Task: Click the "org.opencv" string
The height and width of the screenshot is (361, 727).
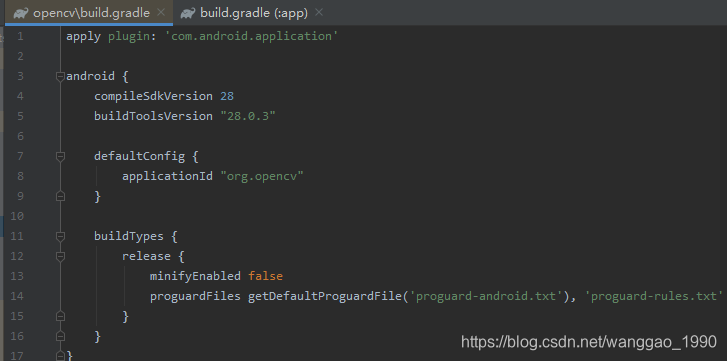Action: tap(261, 176)
